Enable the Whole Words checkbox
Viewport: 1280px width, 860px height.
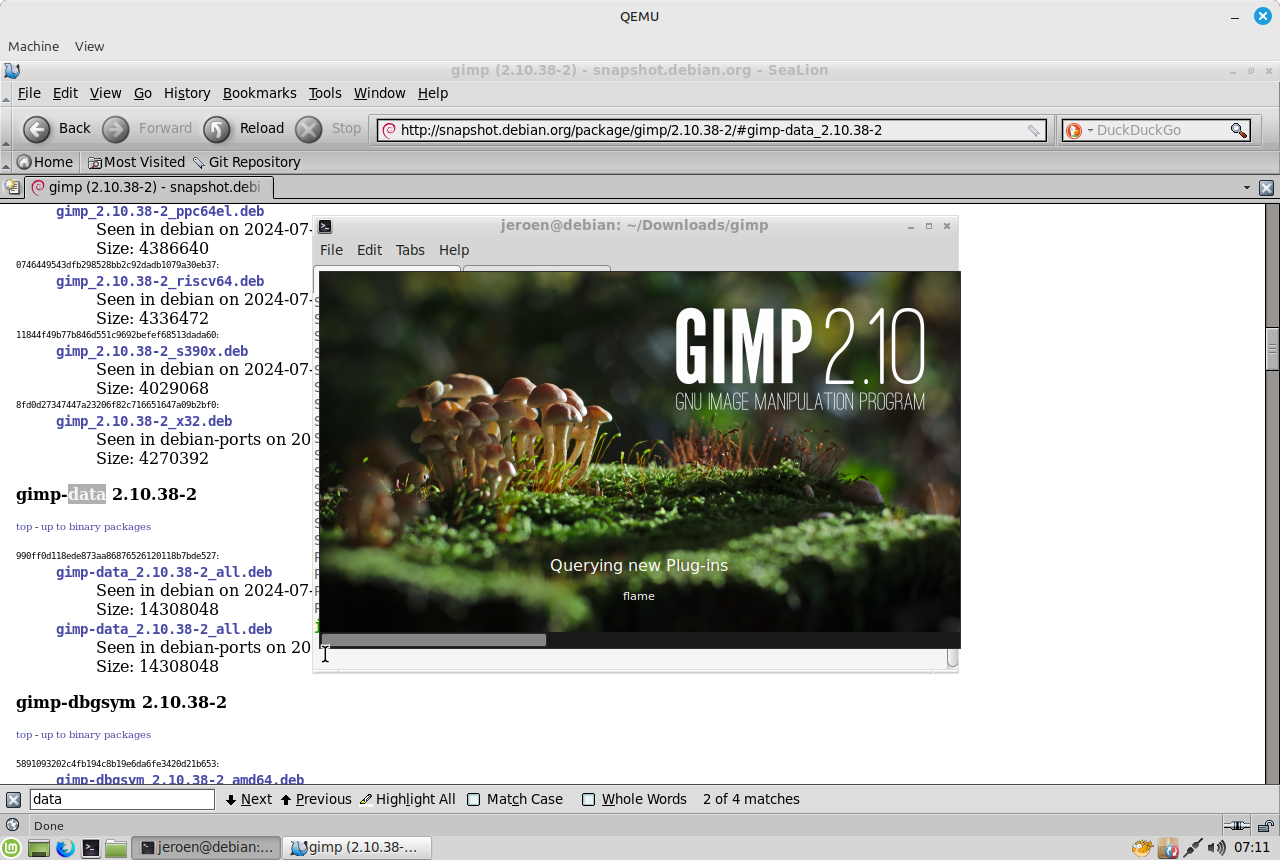click(589, 799)
